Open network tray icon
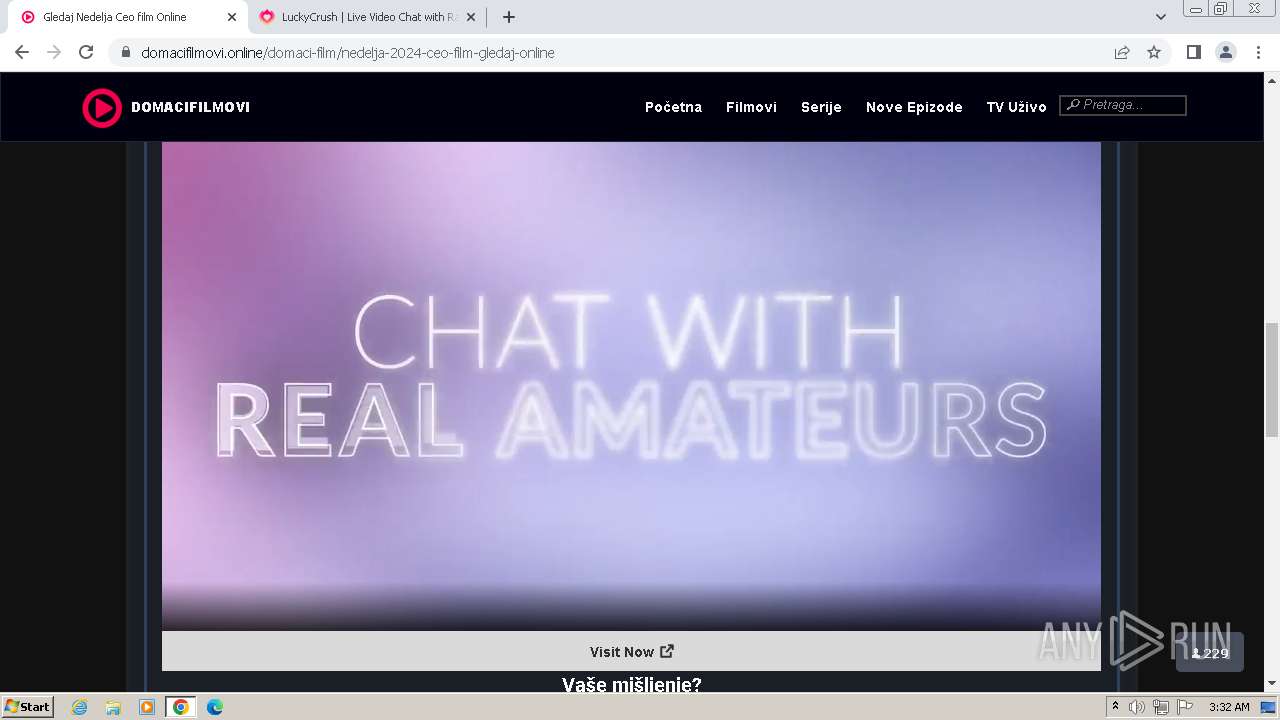 click(x=1161, y=707)
